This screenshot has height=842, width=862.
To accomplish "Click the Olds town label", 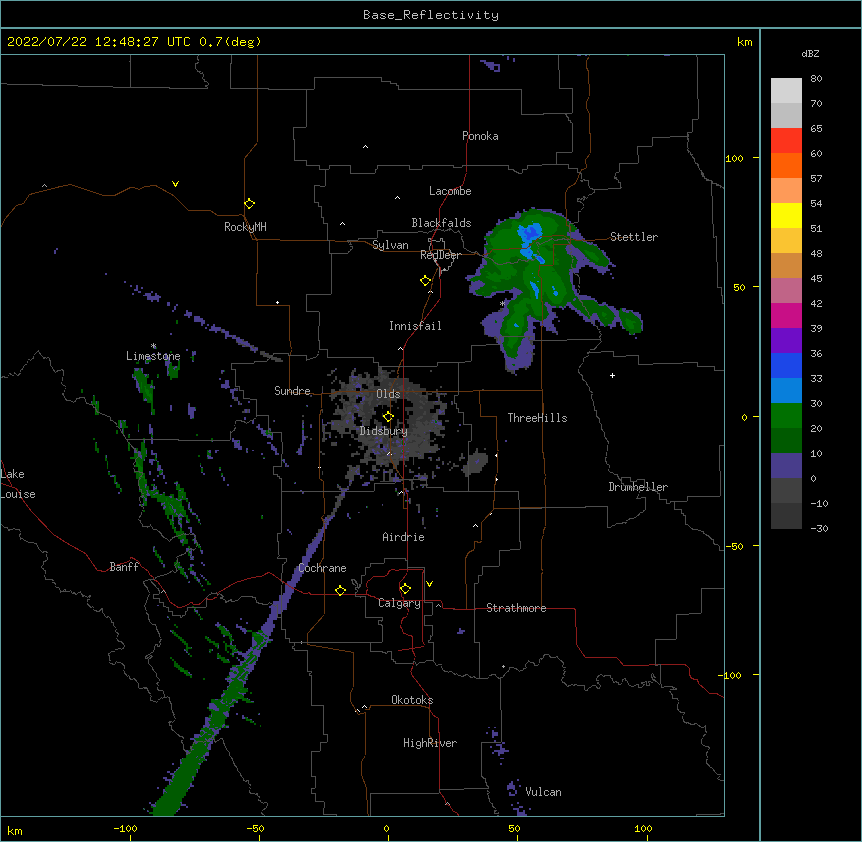I will (388, 394).
